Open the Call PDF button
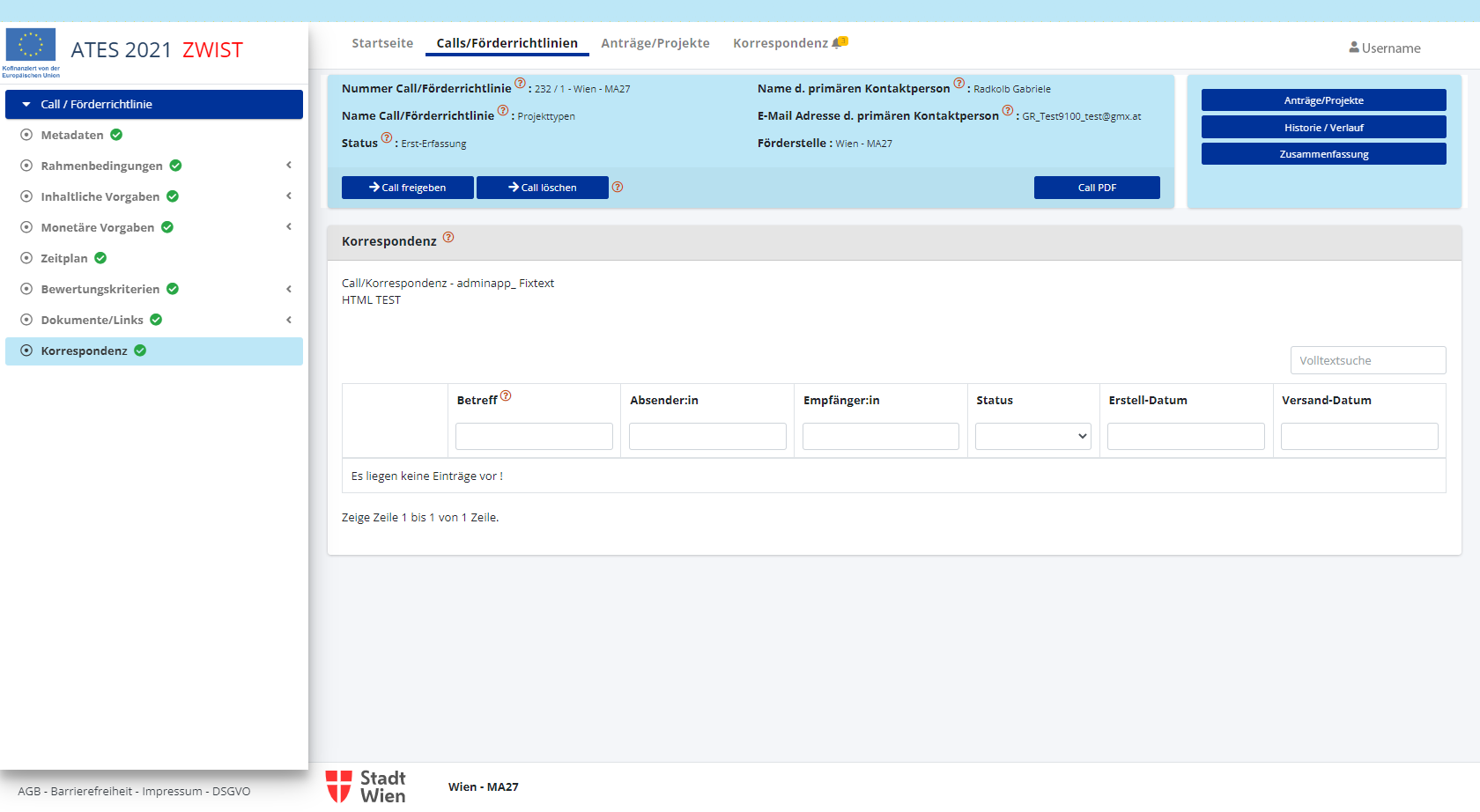This screenshot has height=812, width=1480. (x=1097, y=188)
